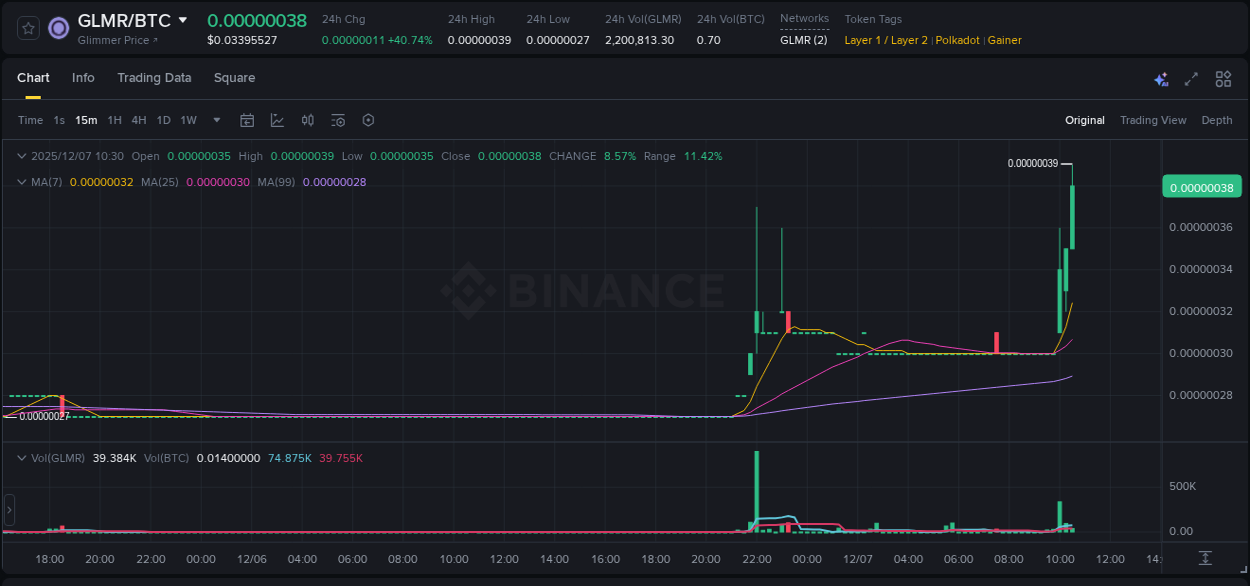
Task: Select the chart style icon
Action: (277, 119)
